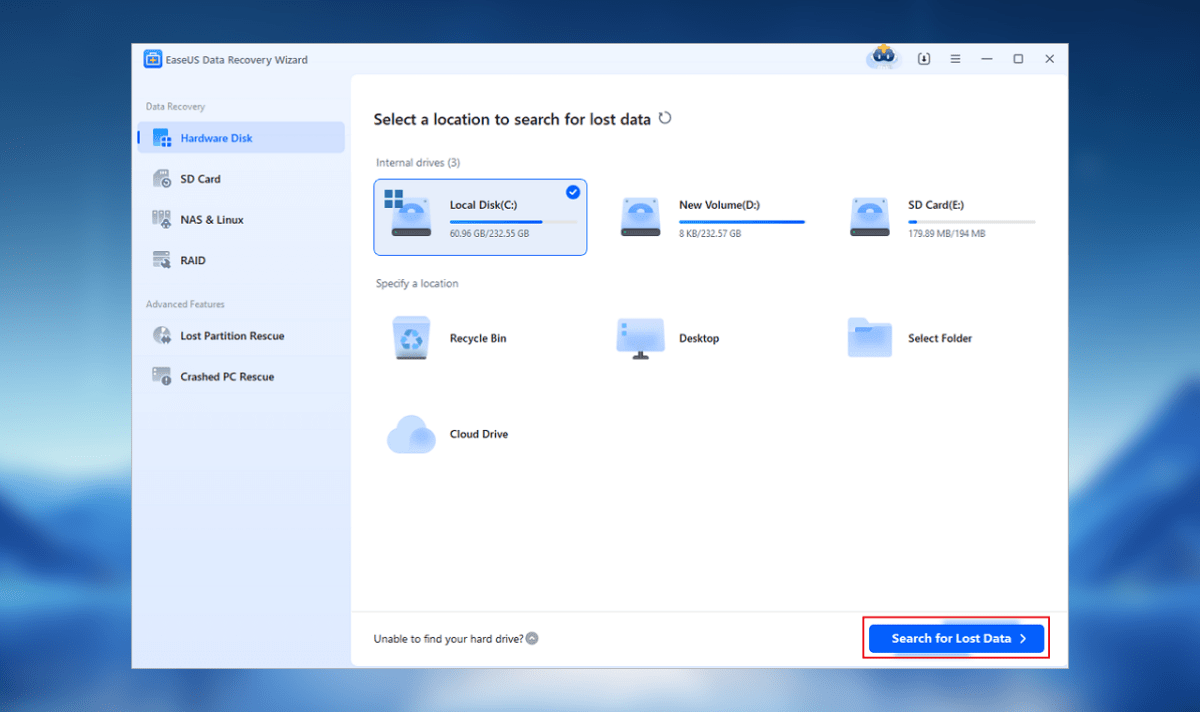Click the Search for Lost Data button

(957, 638)
